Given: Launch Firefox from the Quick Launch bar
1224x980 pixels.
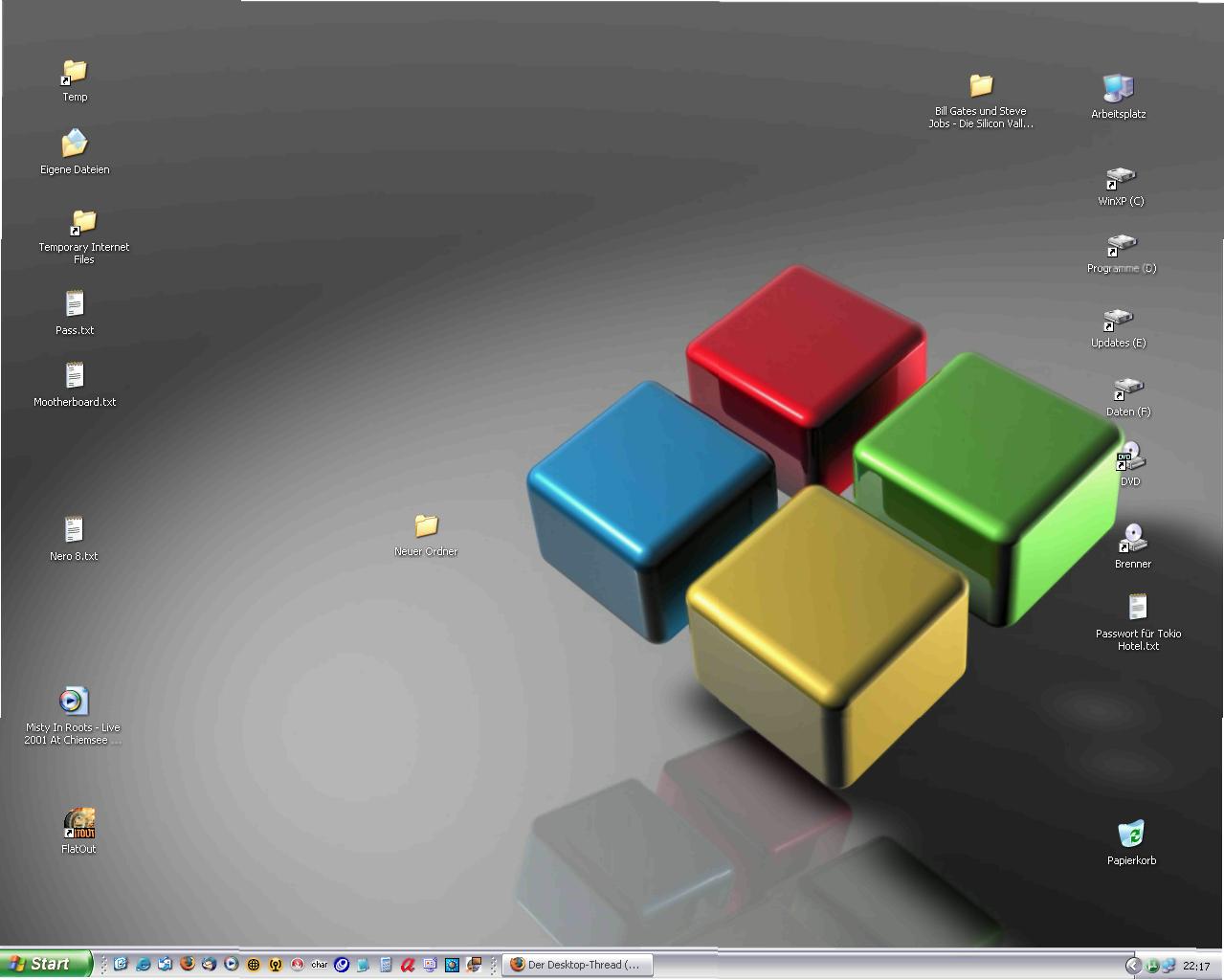Looking at the screenshot, I should point(187,964).
